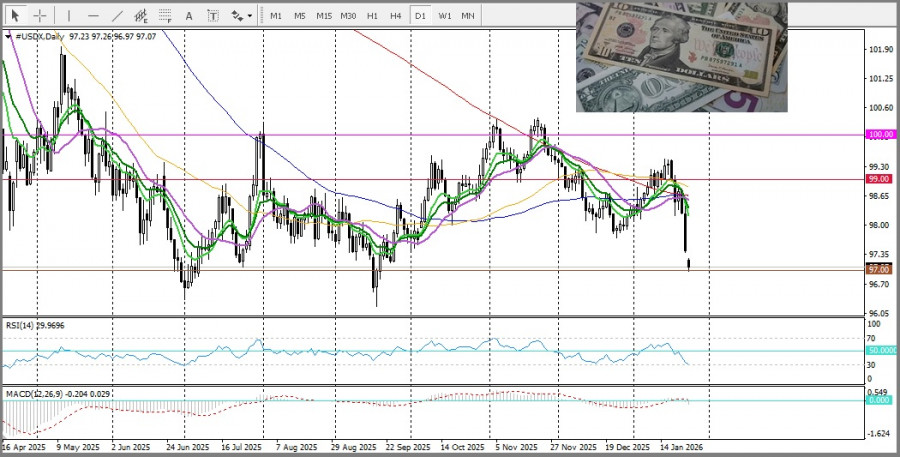Screen dimensions: 900x457
Task: Select the cursor arrow tool
Action: [x=15, y=16]
